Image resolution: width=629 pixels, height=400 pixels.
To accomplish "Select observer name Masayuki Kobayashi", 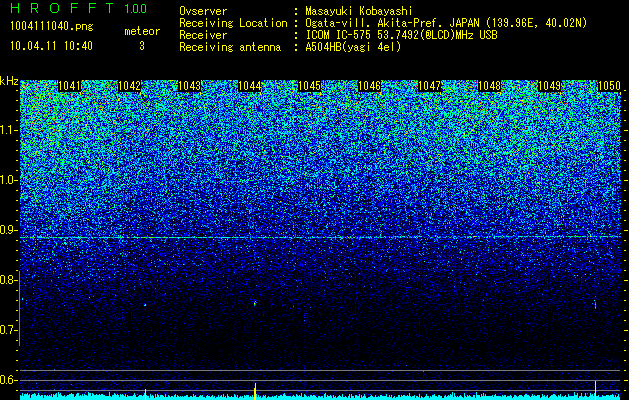I will pos(359,11).
